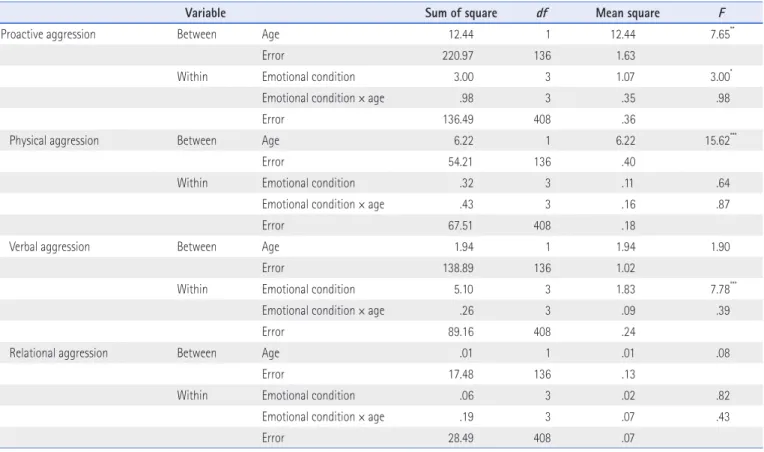Click the F value 15.62

point(718,141)
